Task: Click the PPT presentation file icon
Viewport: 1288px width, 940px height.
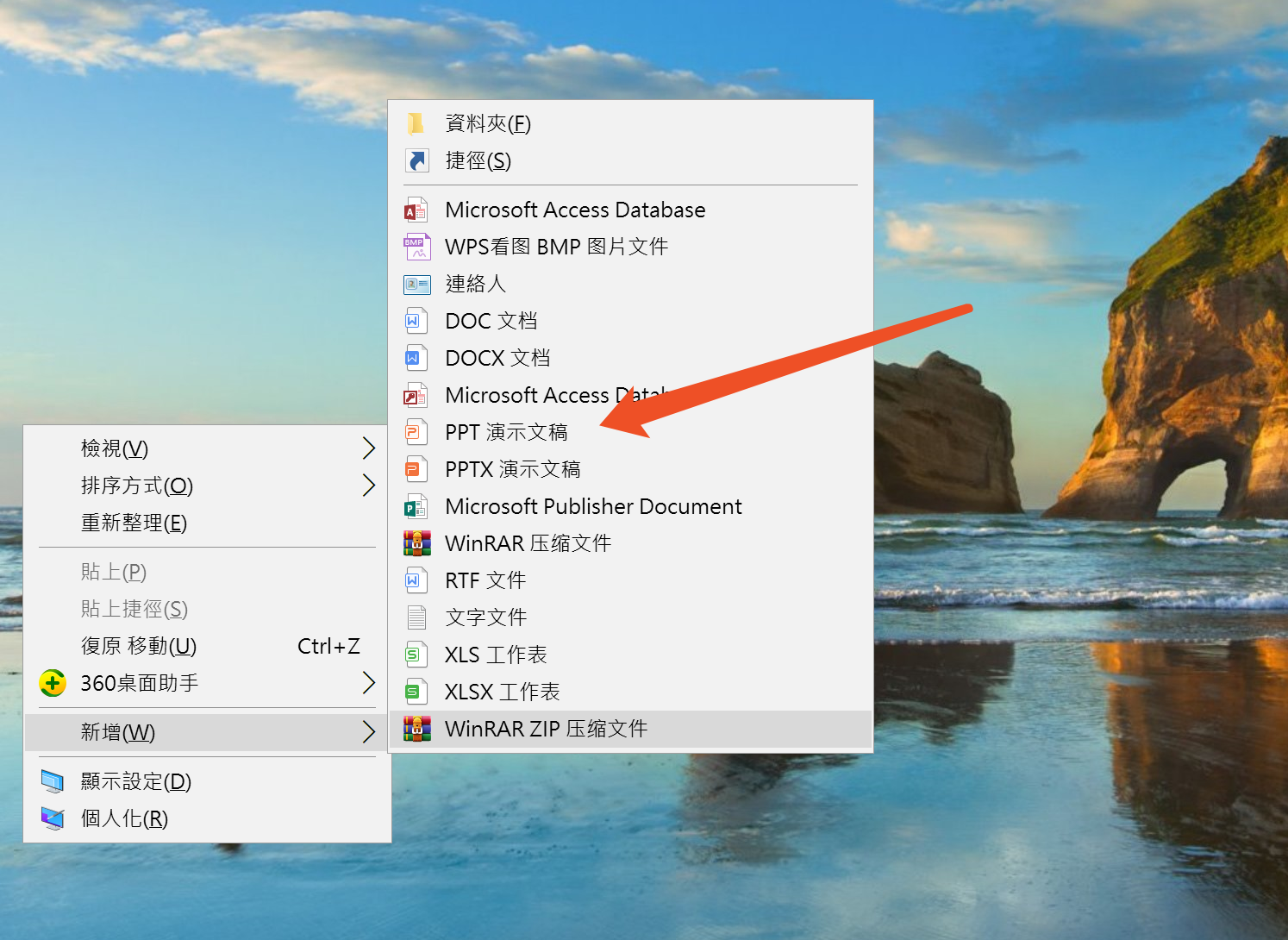Action: [416, 432]
